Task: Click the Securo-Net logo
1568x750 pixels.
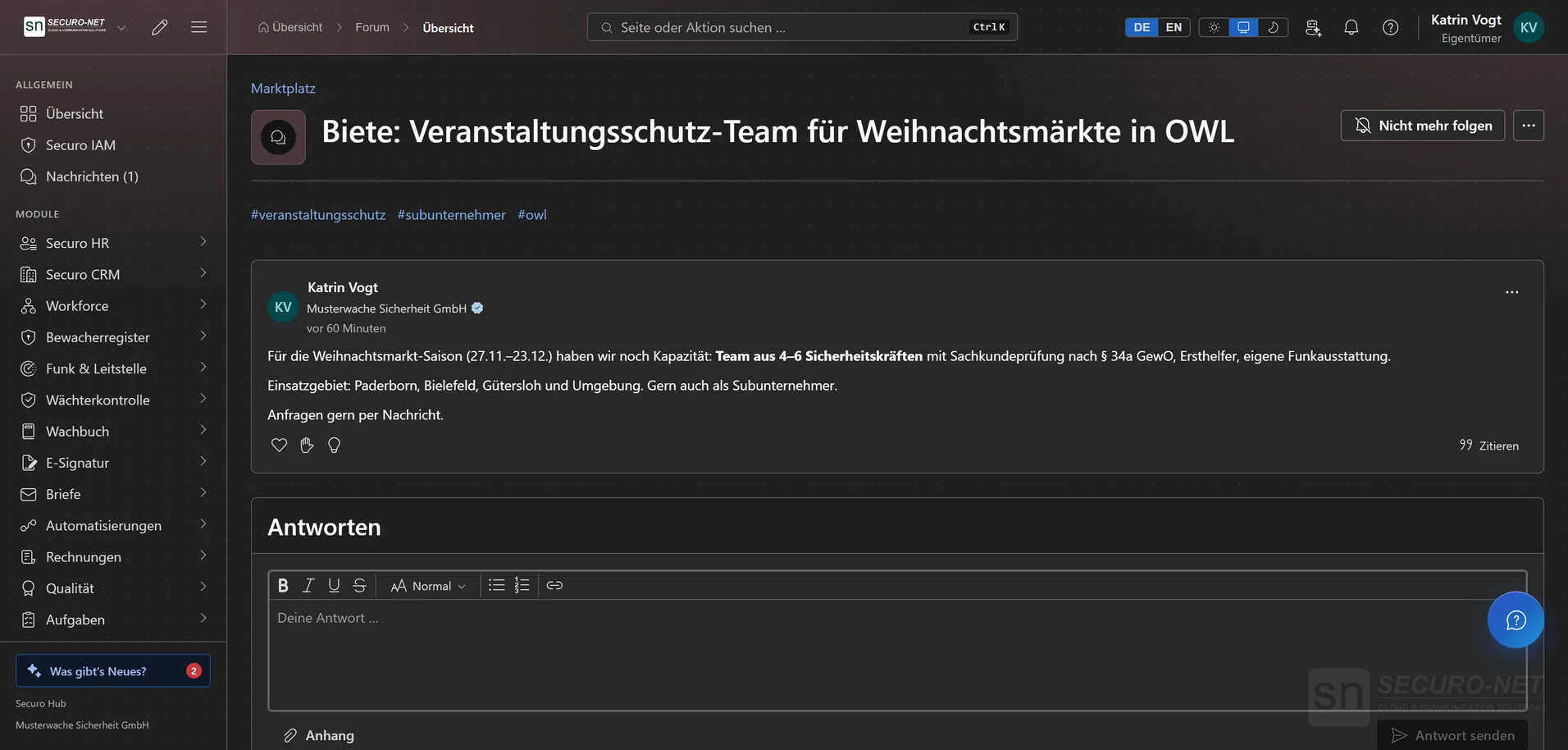Action: (65, 26)
